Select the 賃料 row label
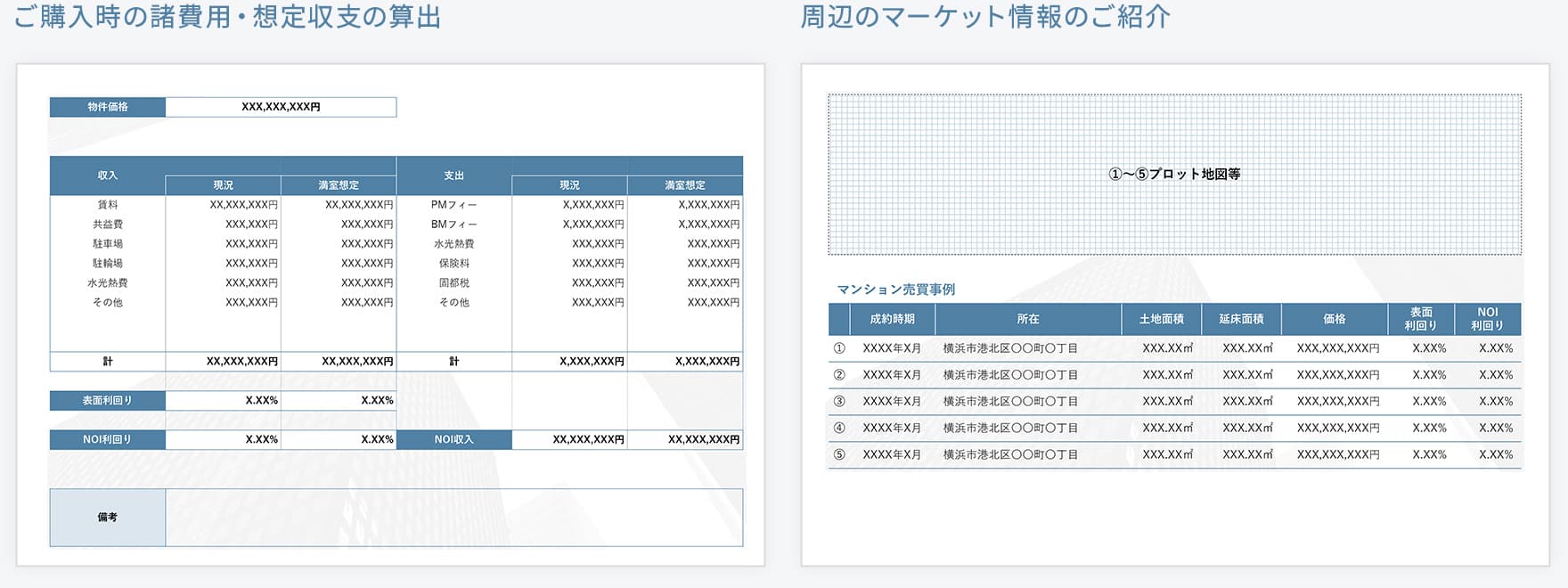Image resolution: width=1568 pixels, height=588 pixels. point(108,205)
